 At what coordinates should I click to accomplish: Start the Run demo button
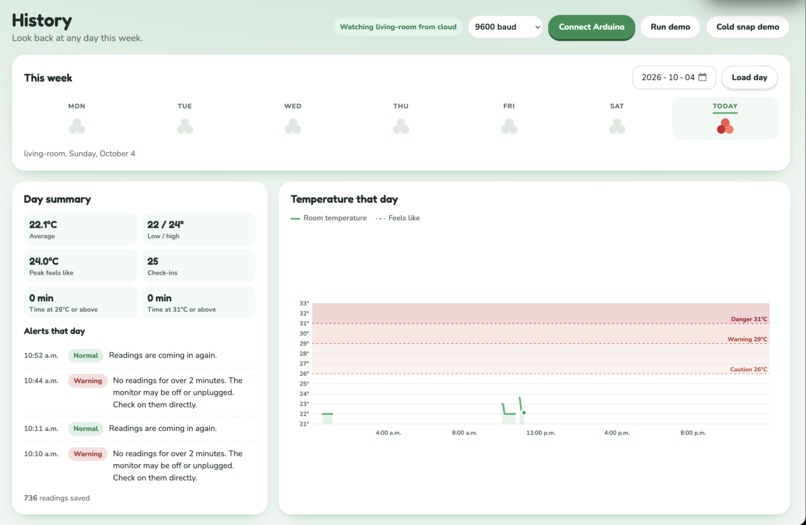tap(670, 27)
